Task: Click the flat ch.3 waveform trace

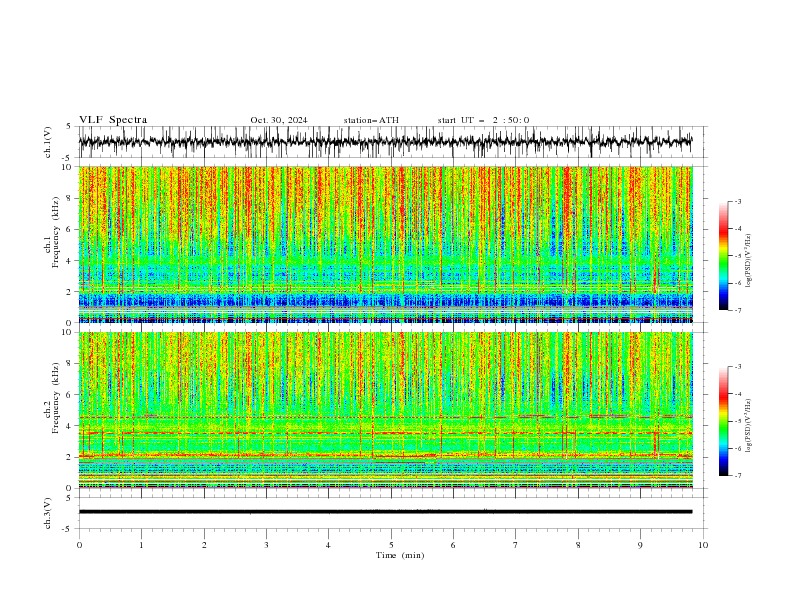Action: pos(385,512)
